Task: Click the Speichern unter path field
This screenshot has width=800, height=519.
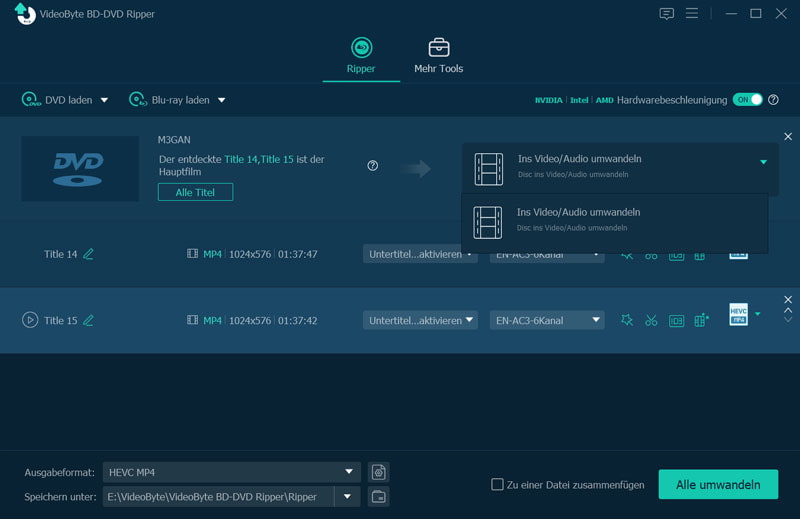Action: click(218, 497)
